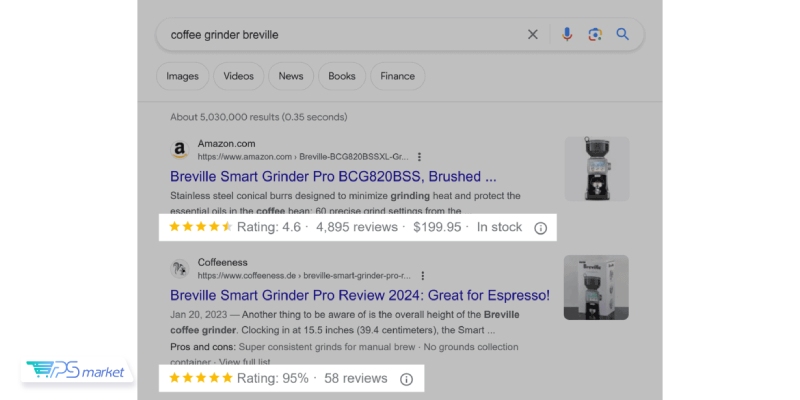
Task: Show info about the Coffeeness rating snippet
Action: (x=406, y=379)
